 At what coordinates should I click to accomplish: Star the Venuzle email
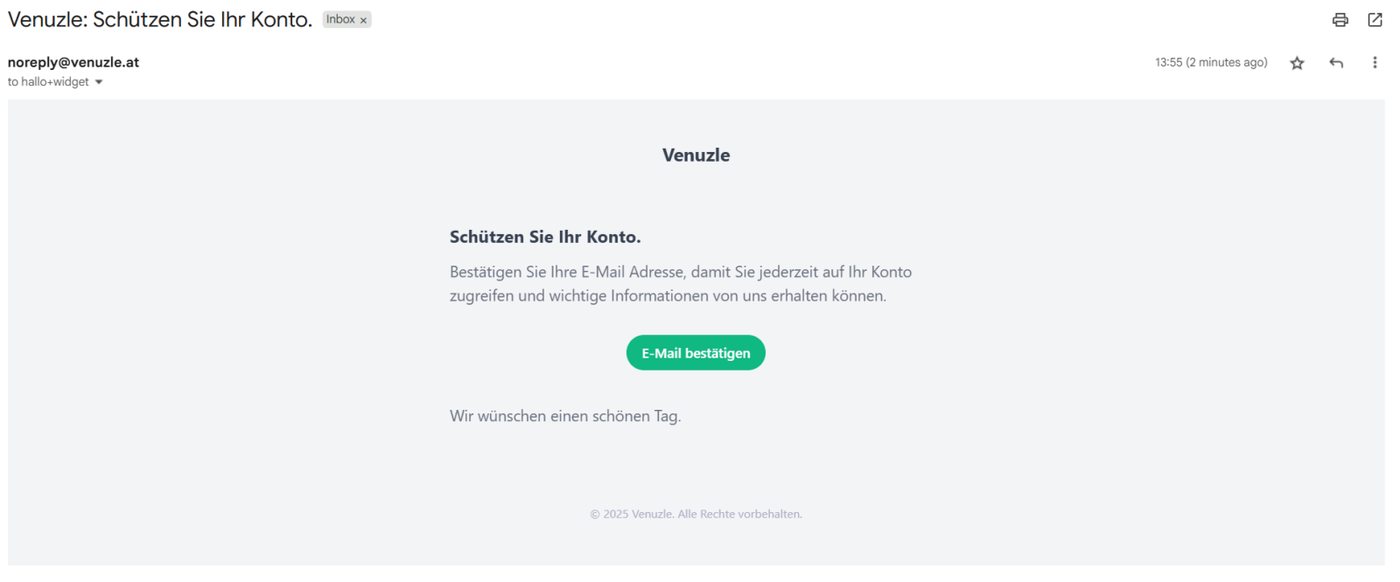point(1297,63)
